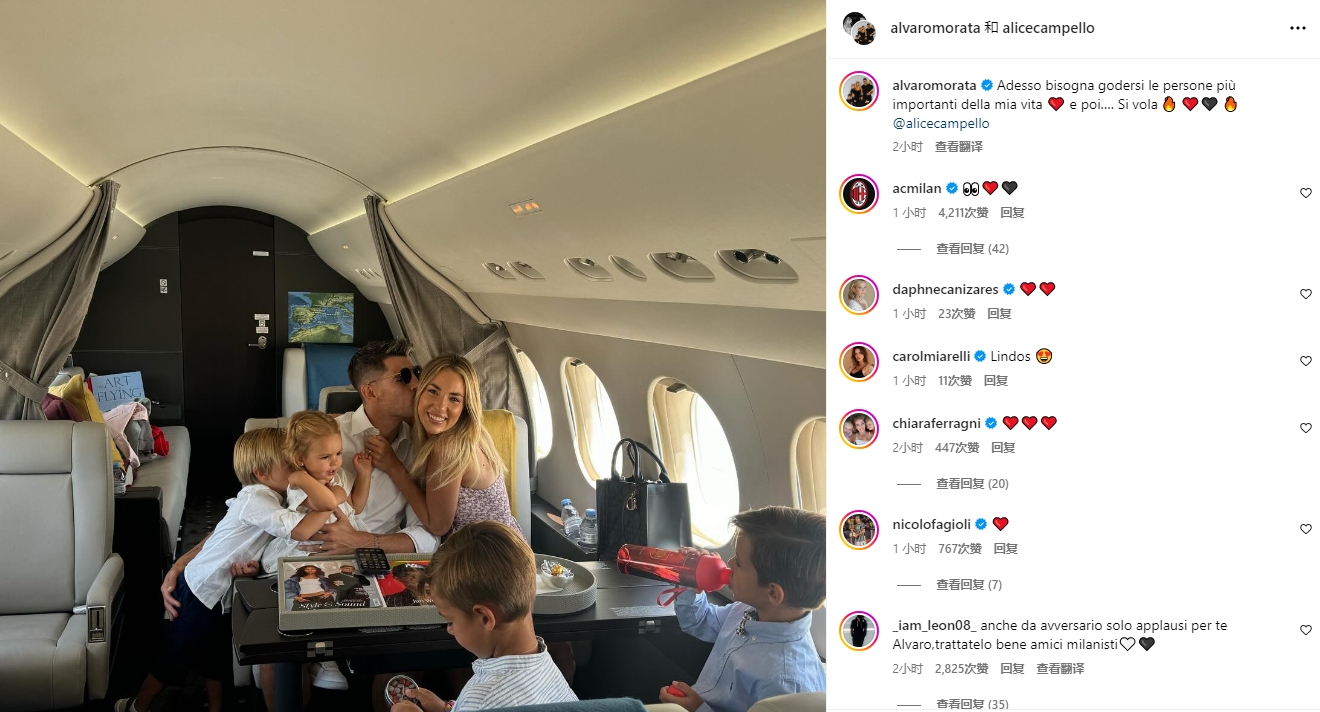1320x712 pixels.
Task: Open the @alicecampello mention in the caption
Action: coord(941,124)
